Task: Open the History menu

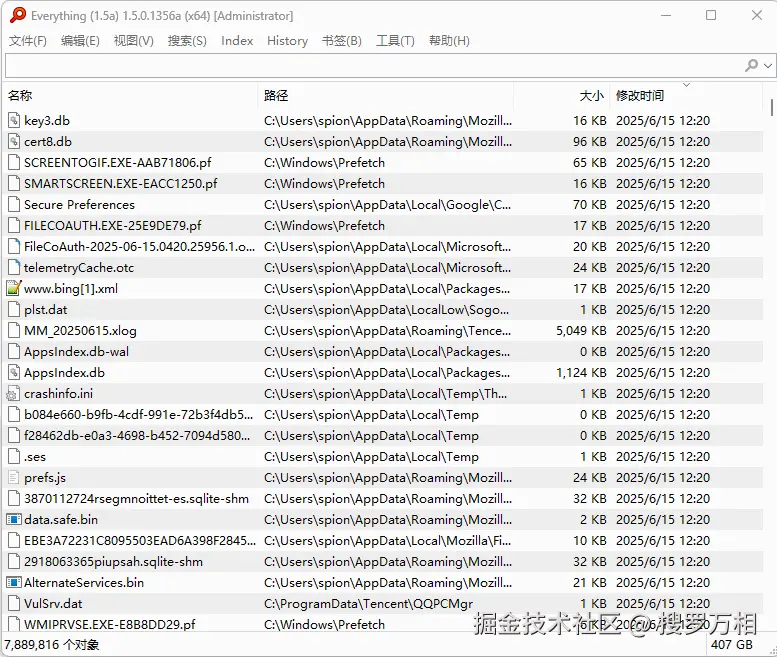Action: tap(287, 41)
